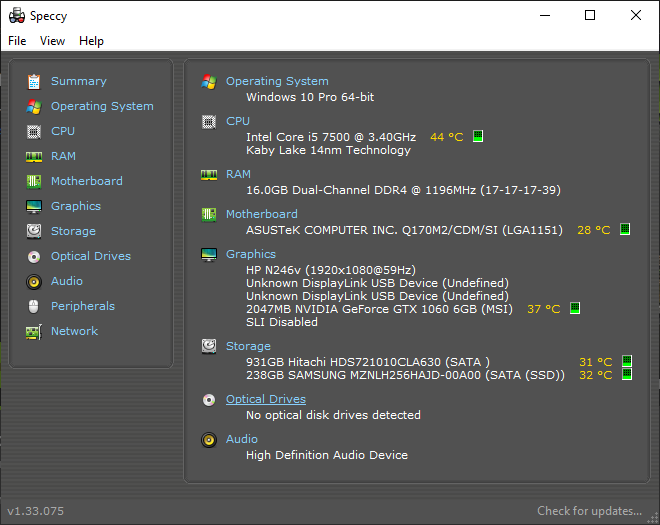Viewport: 660px width, 525px height.
Task: Click the Audio speaker icon in summary panel
Action: click(209, 440)
